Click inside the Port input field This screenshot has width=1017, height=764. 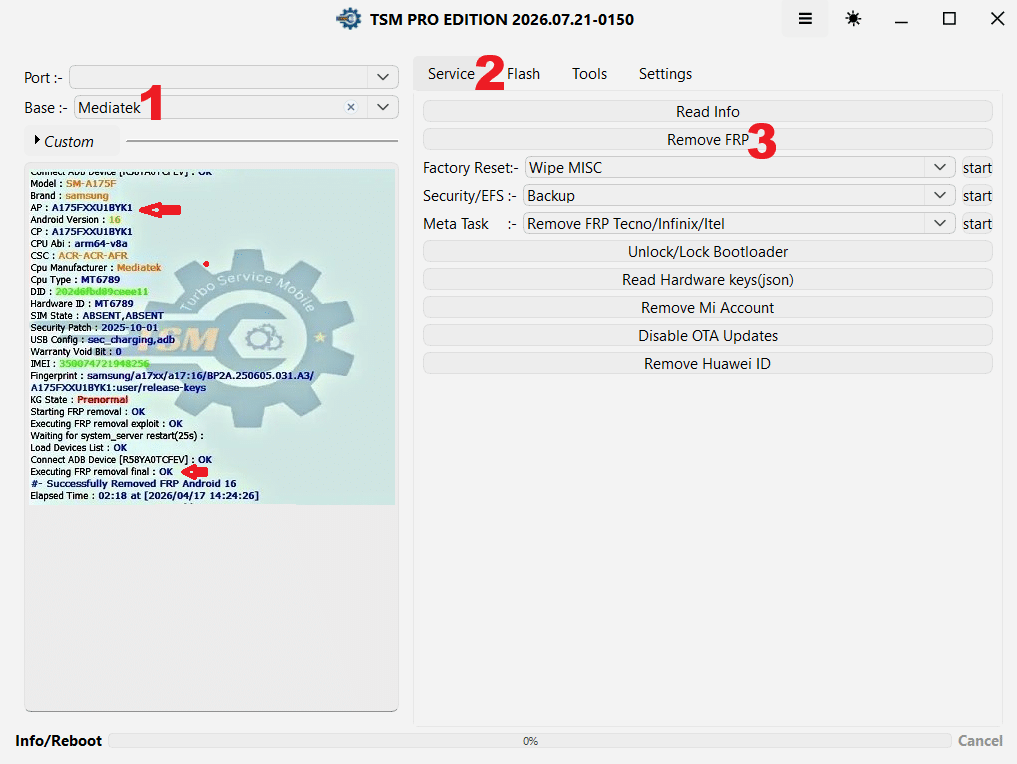point(219,77)
